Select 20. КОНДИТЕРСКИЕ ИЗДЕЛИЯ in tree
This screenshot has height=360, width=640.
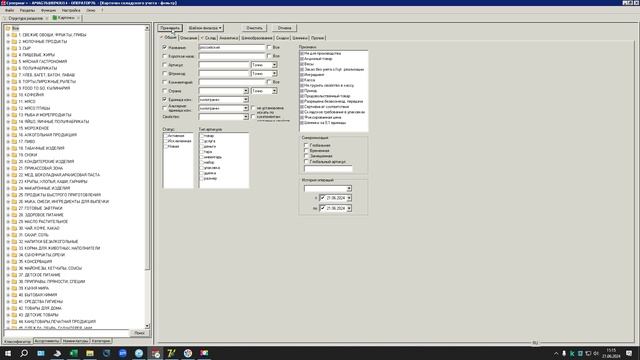point(46,162)
